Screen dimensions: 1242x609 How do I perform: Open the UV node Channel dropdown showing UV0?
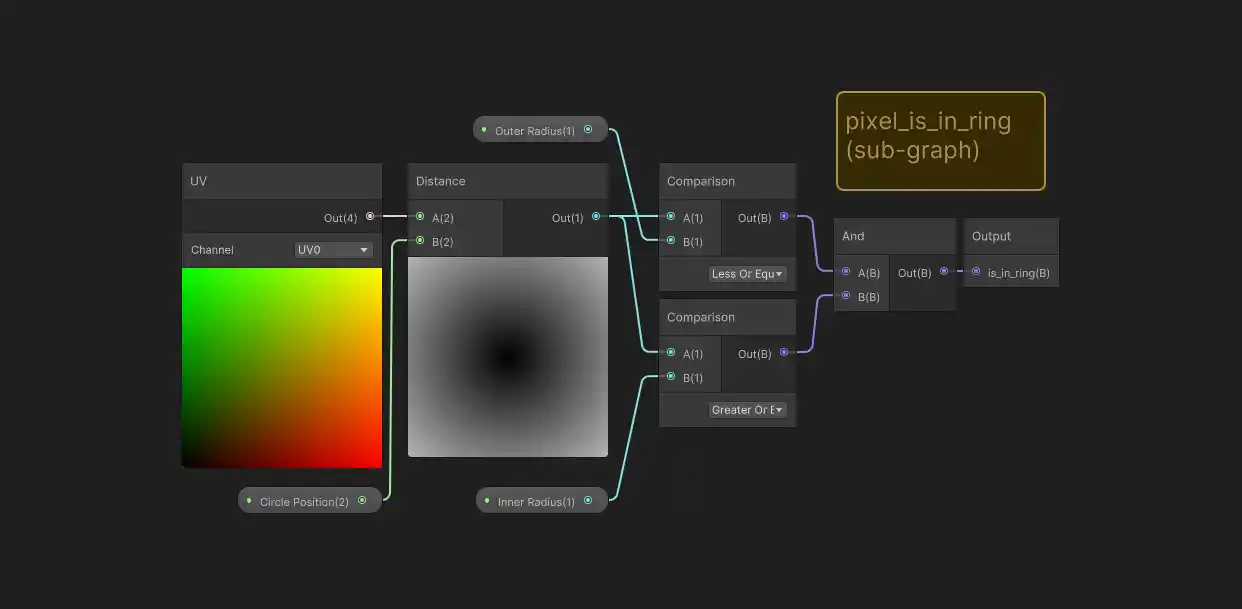pyautogui.click(x=334, y=250)
